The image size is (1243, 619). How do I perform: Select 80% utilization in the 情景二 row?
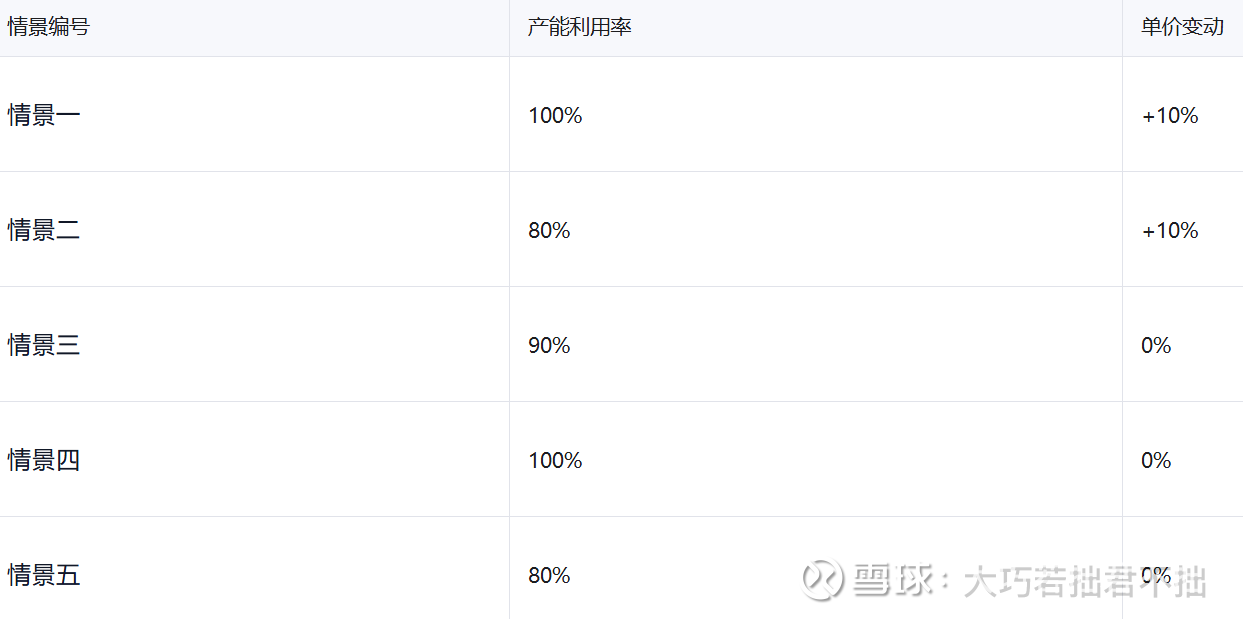click(549, 230)
